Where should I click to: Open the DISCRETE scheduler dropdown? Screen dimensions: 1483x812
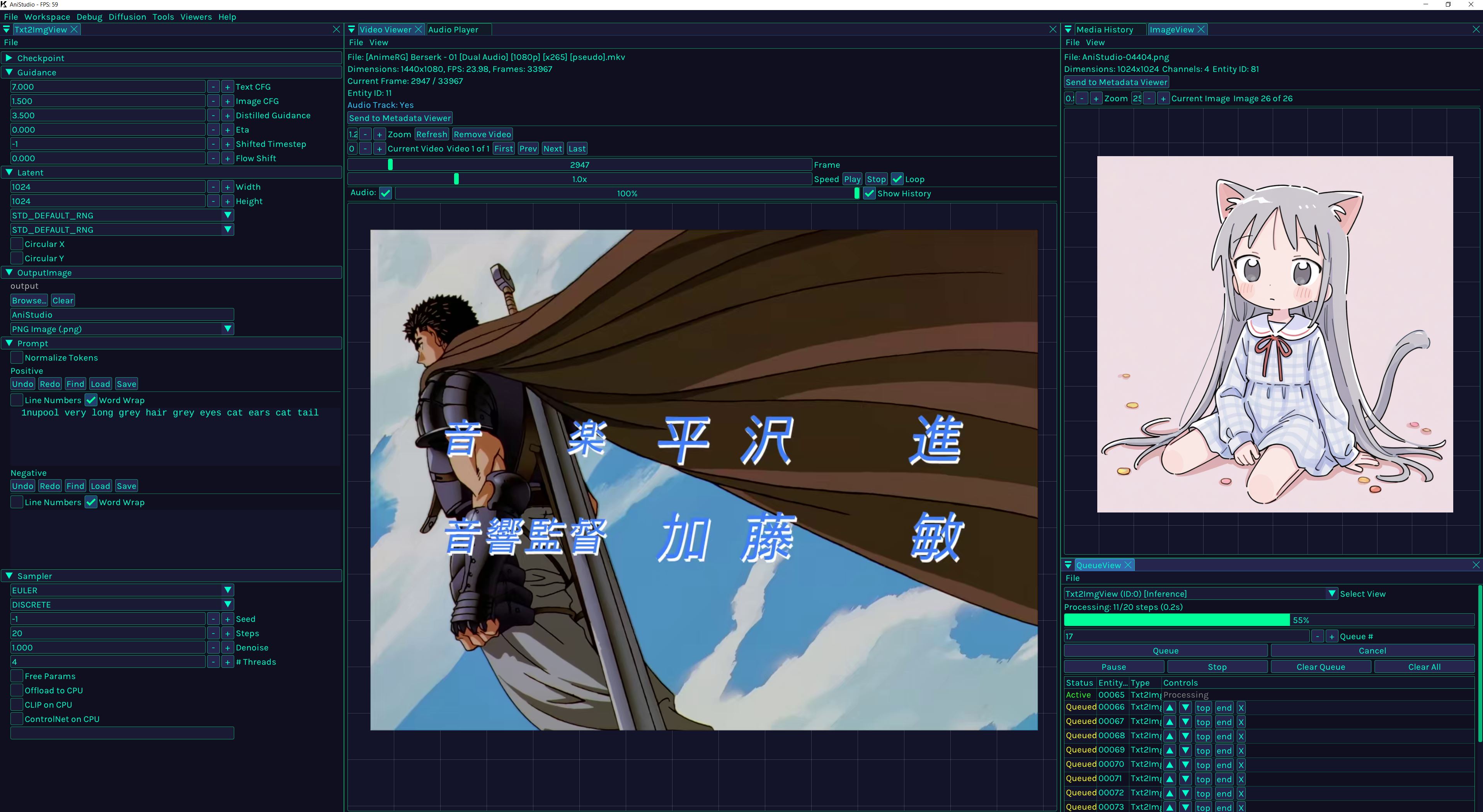coord(122,605)
